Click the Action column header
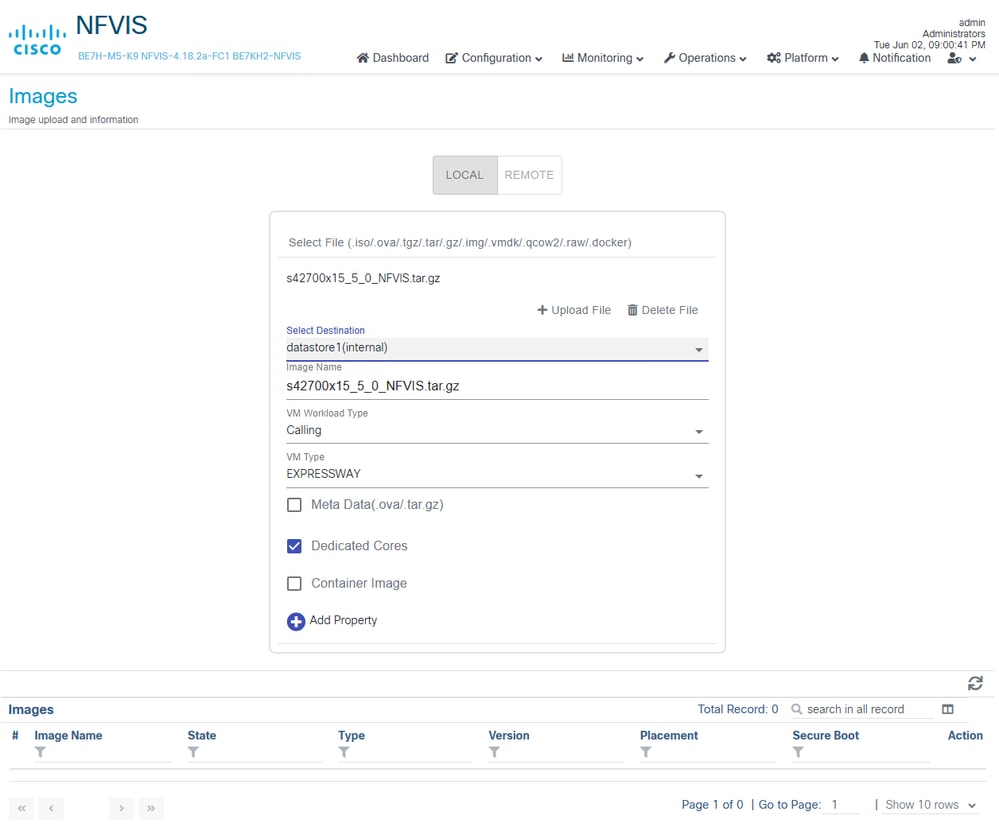 point(965,736)
